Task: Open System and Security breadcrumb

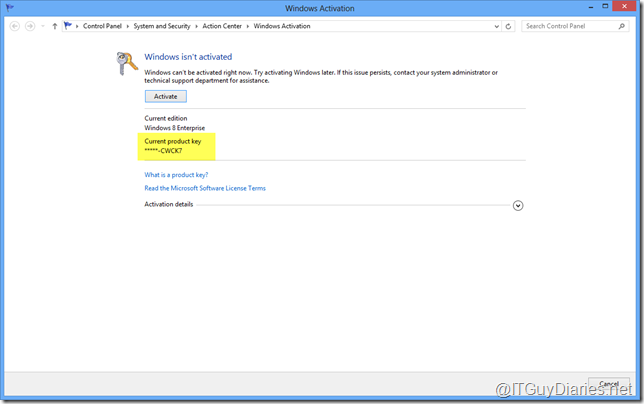Action: [x=162, y=26]
